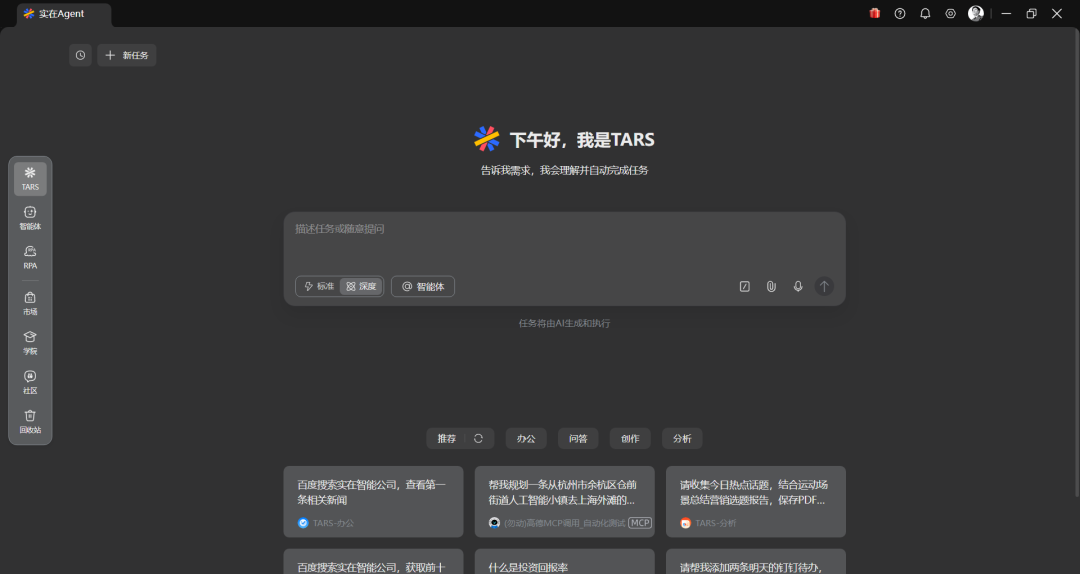
Task: Open card 请收集今日热点话题
Action: [756, 502]
